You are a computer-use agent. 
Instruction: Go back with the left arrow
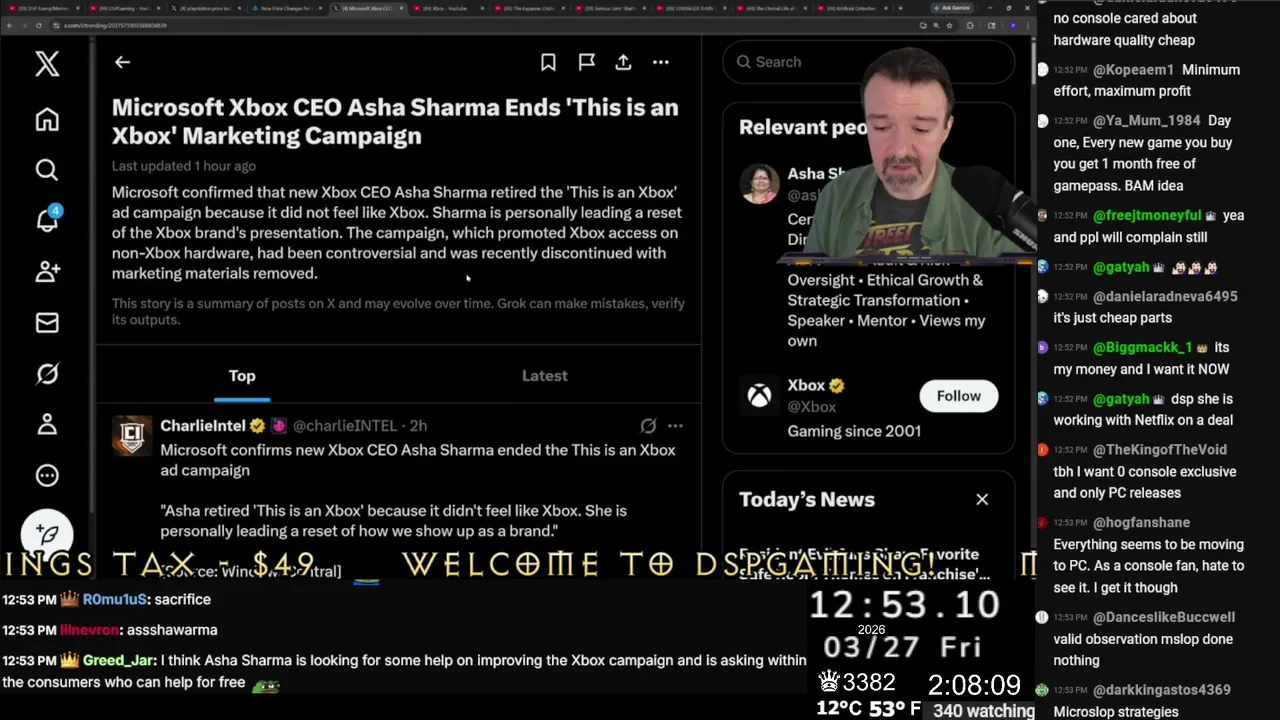pos(122,62)
